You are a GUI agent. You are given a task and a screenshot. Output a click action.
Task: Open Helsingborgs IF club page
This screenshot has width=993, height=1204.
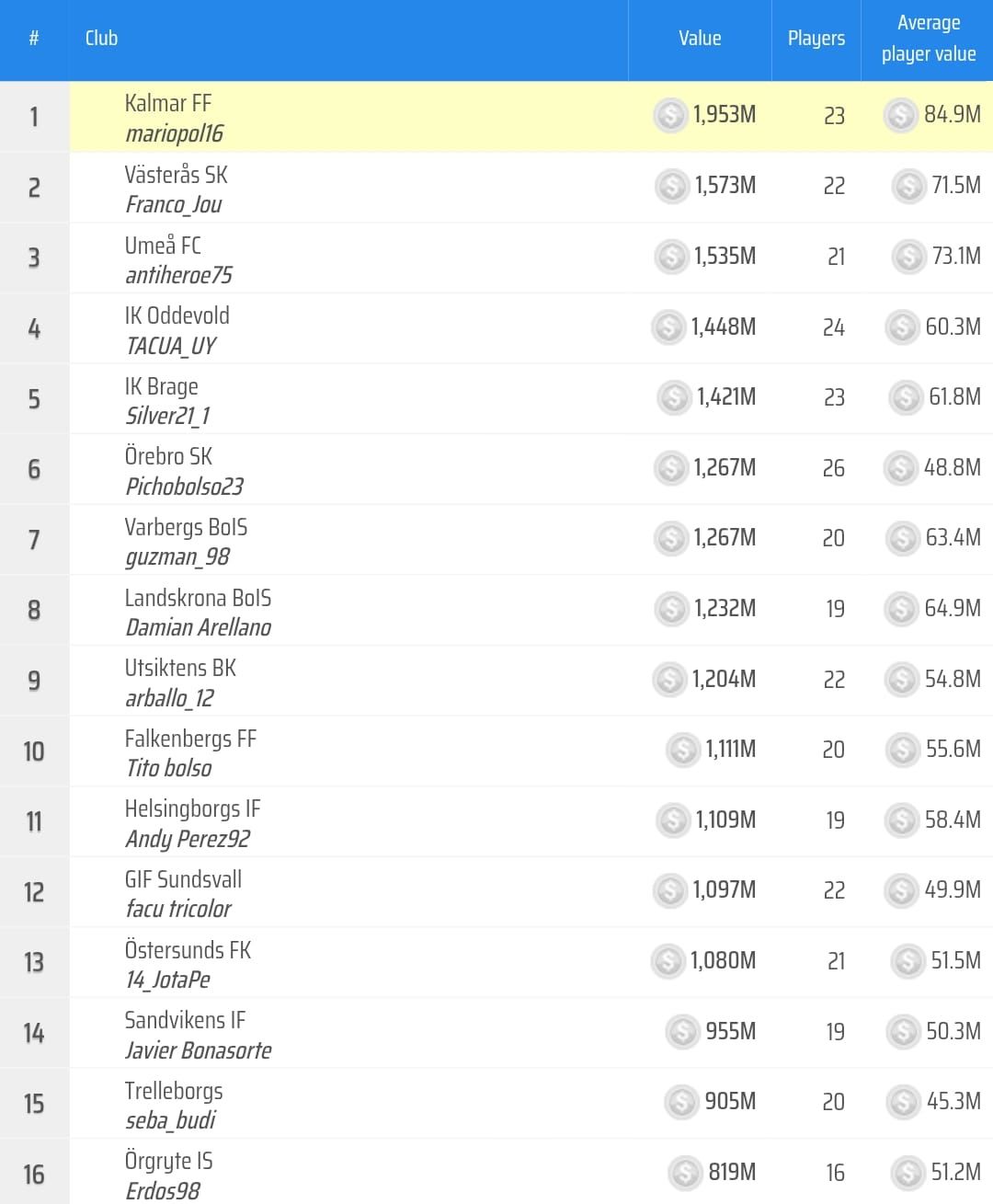193,808
